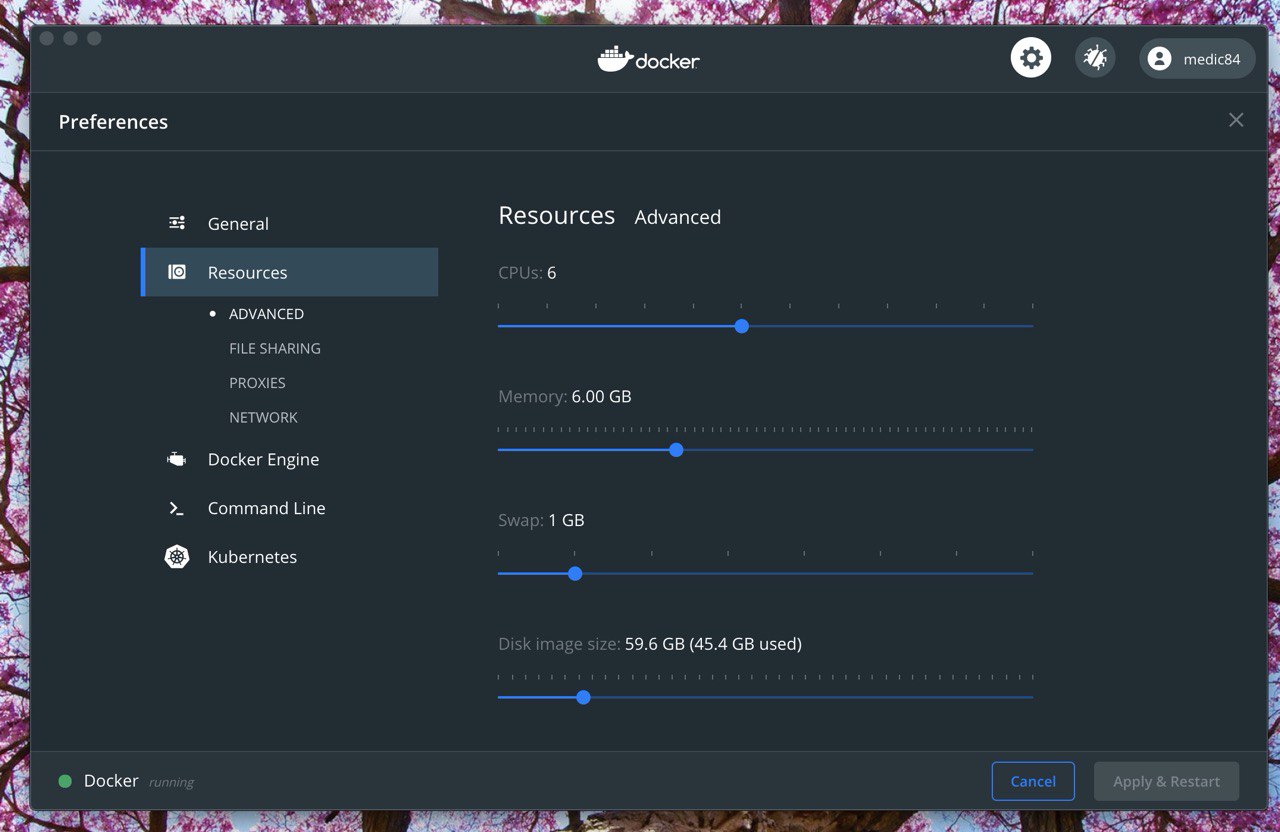Screen dimensions: 1280x832
Task: Click the Docker Engine icon in sidebar
Action: 176,459
